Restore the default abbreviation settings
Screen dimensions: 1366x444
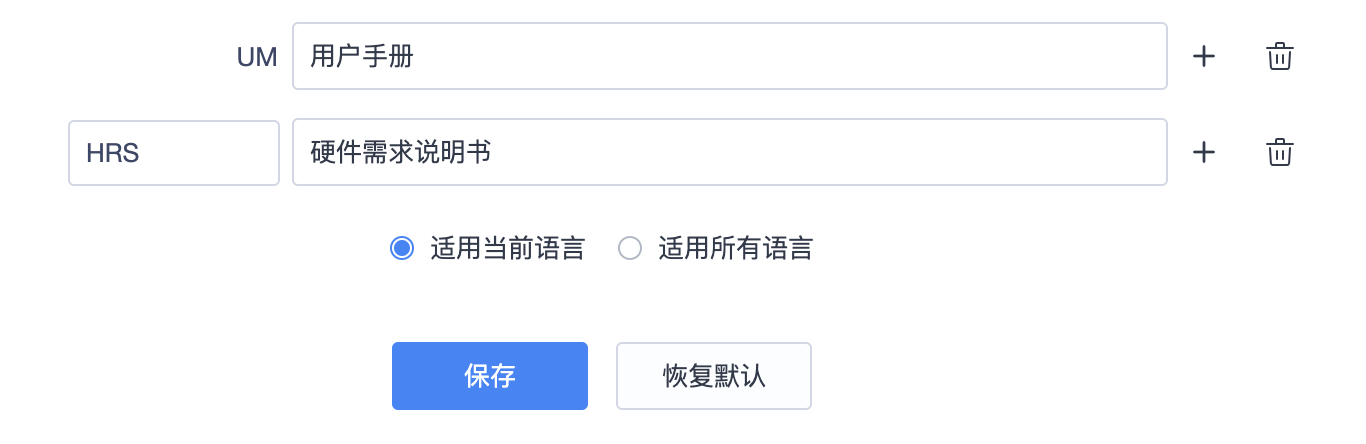[714, 376]
